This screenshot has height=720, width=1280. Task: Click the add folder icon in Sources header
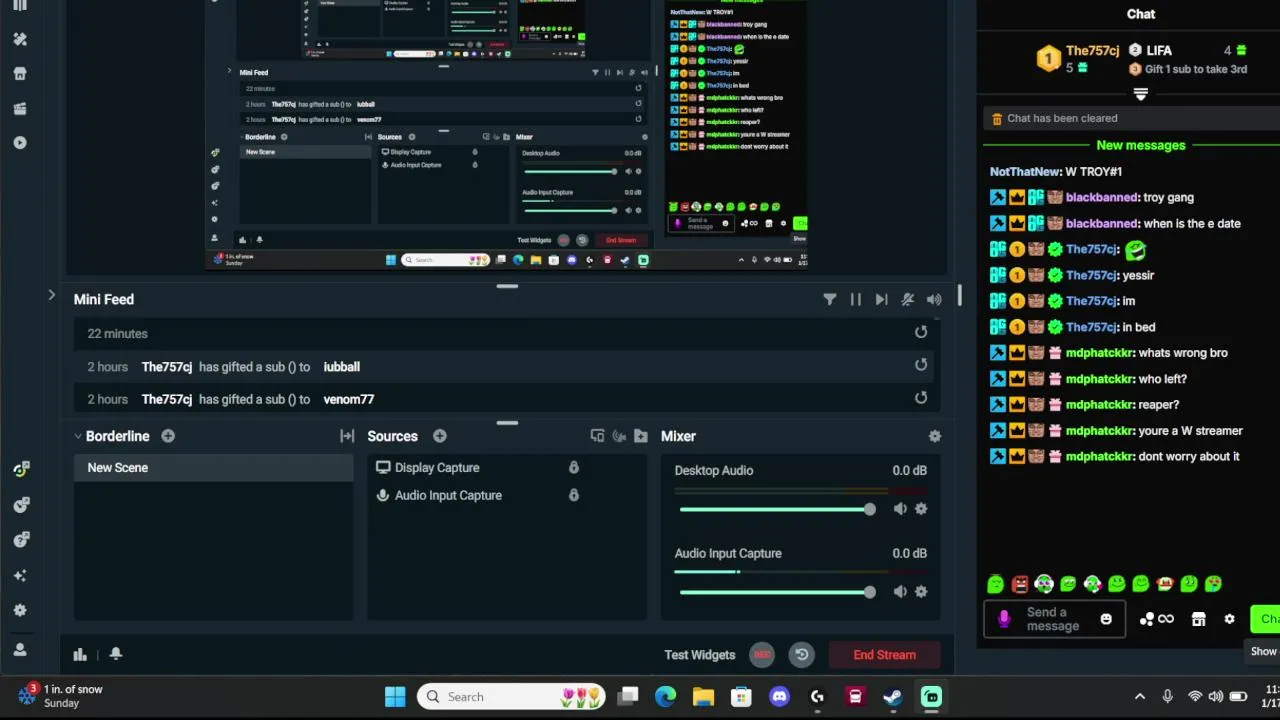point(641,436)
